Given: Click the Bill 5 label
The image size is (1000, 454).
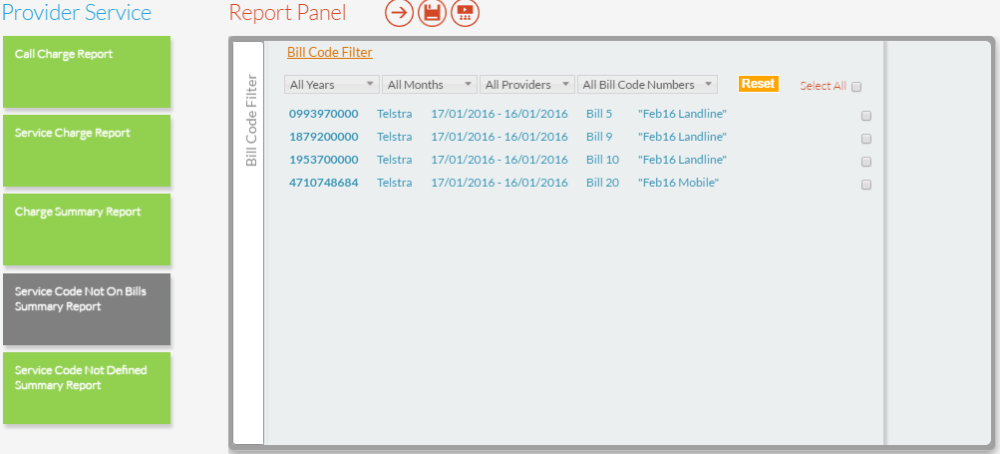Looking at the screenshot, I should [x=599, y=114].
